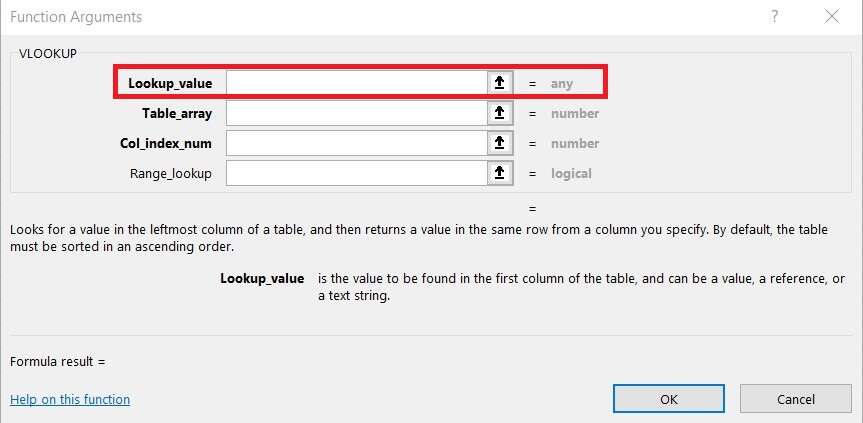Click the Table_array range selector arrow icon
Screen dimensions: 863x423
[x=499, y=113]
